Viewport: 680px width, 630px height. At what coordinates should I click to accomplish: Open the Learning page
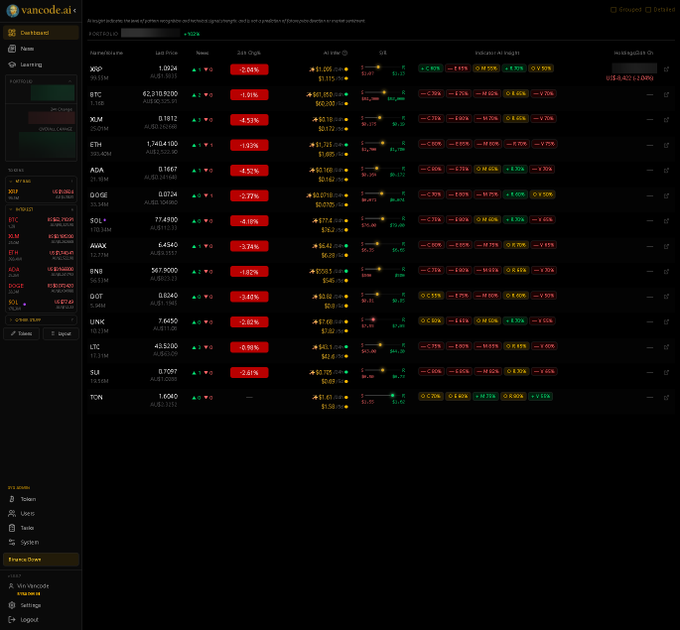(41, 65)
